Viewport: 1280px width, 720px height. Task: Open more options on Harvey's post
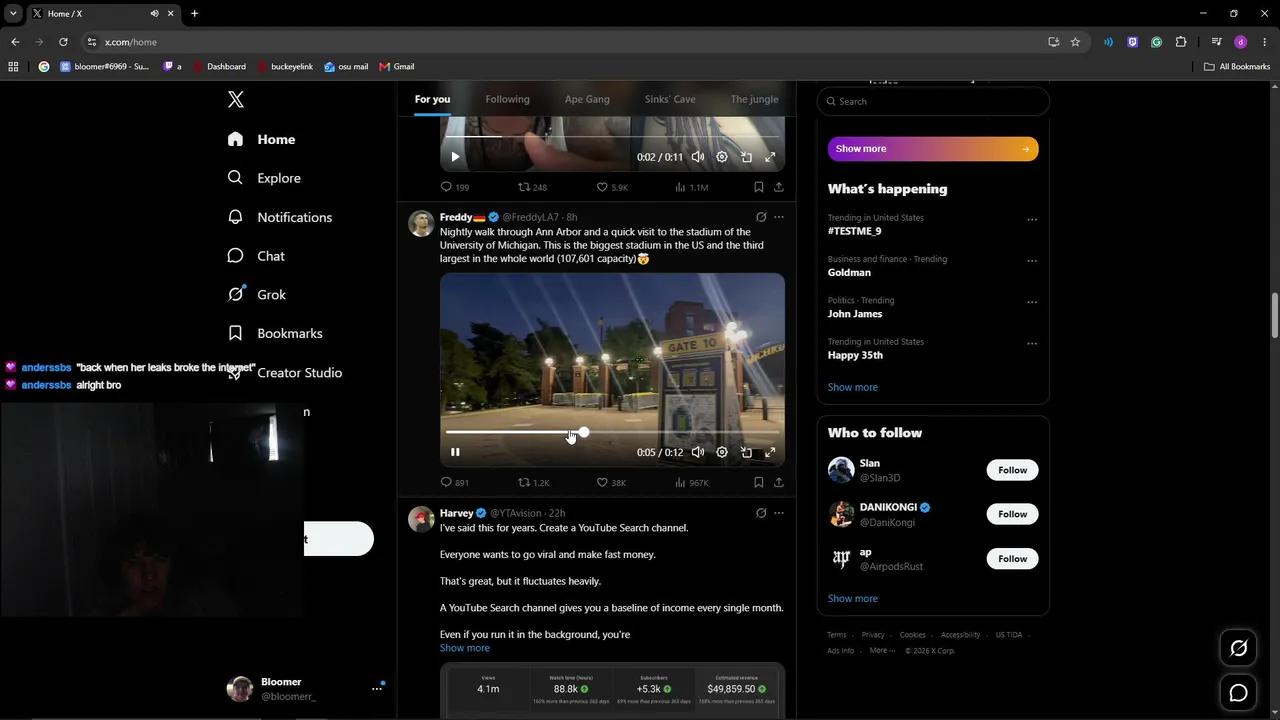(x=779, y=513)
